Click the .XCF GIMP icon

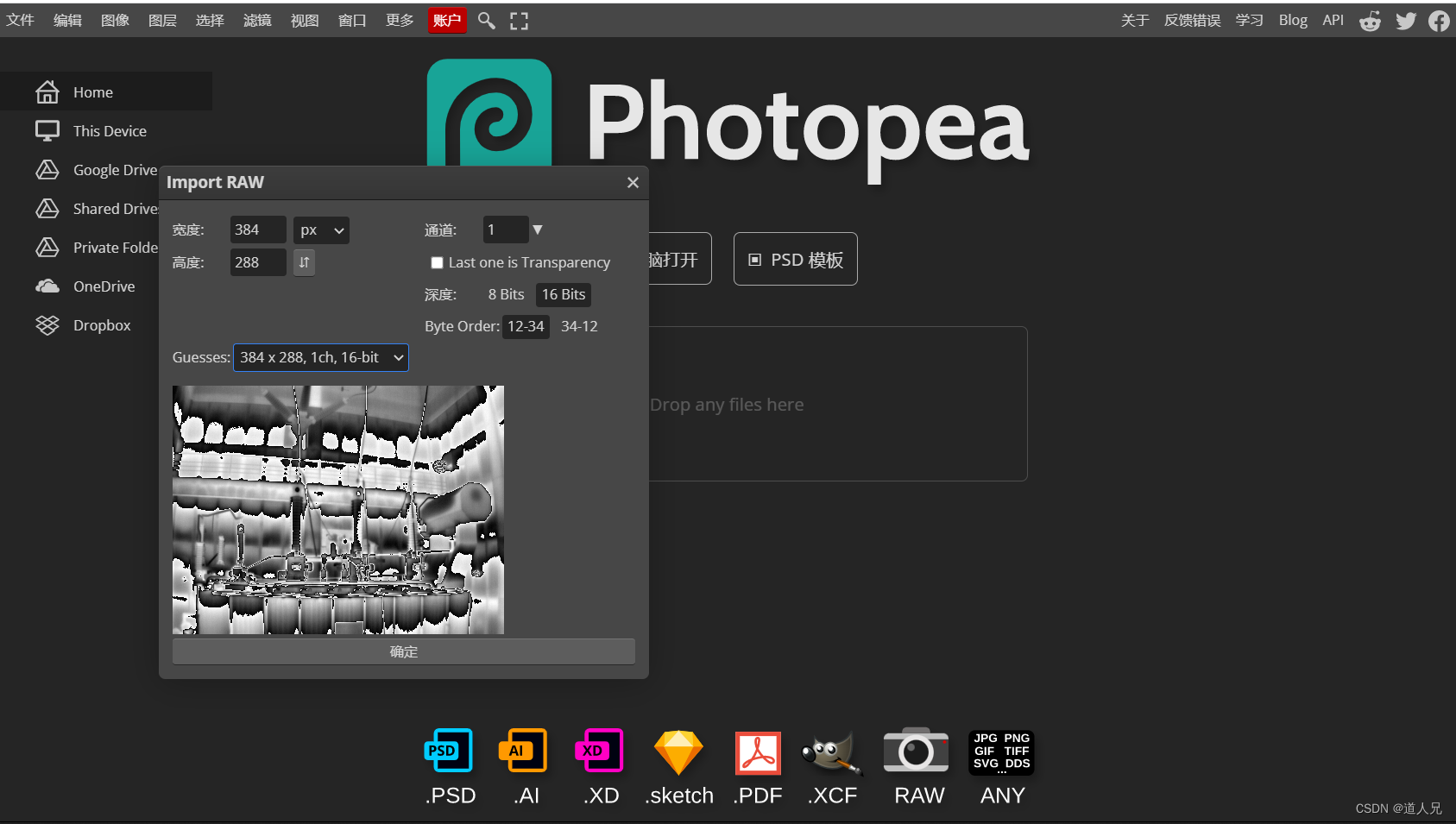pyautogui.click(x=832, y=752)
